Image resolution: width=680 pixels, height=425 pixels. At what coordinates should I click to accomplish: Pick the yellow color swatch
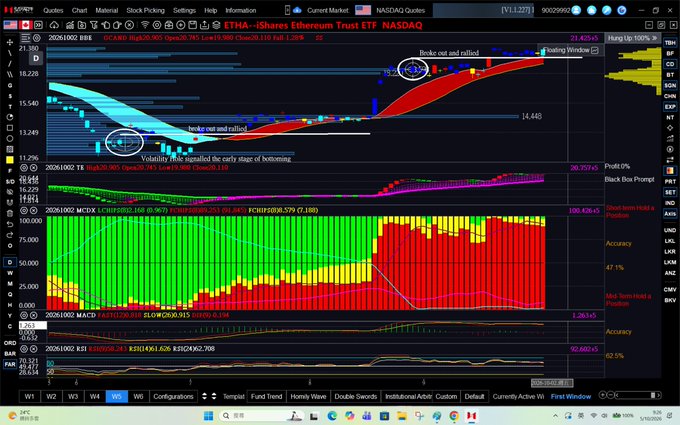tap(10, 160)
